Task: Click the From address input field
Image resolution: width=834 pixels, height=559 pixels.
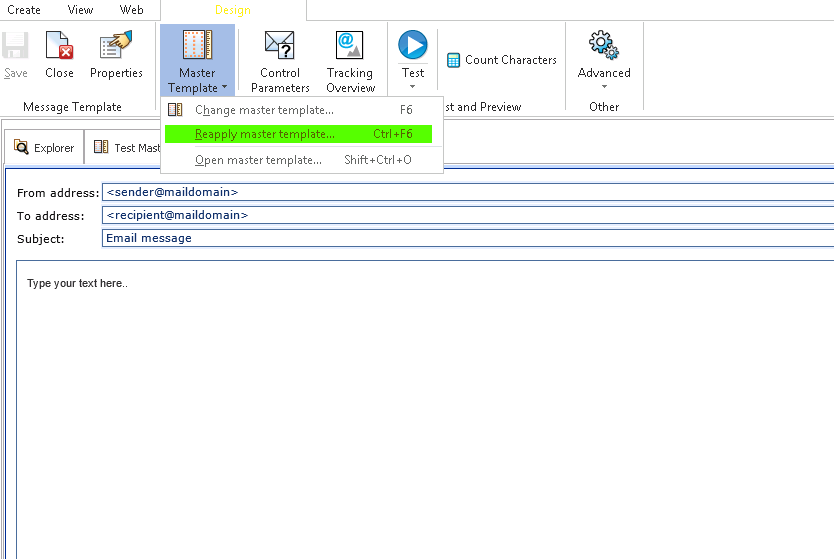Action: 468,192
